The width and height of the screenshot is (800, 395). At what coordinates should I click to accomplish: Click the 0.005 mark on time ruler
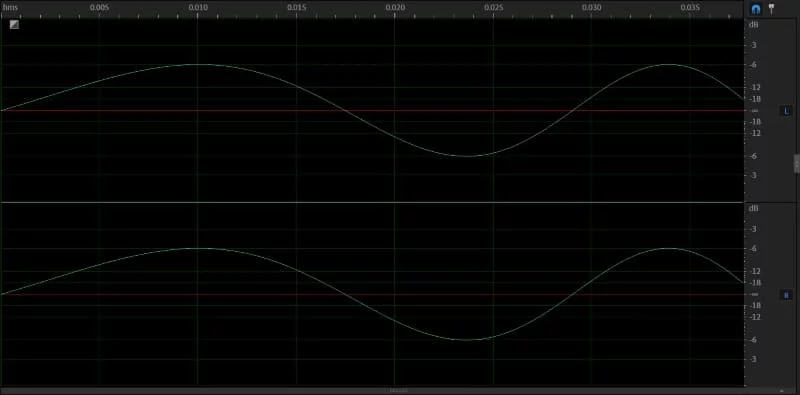tap(99, 8)
